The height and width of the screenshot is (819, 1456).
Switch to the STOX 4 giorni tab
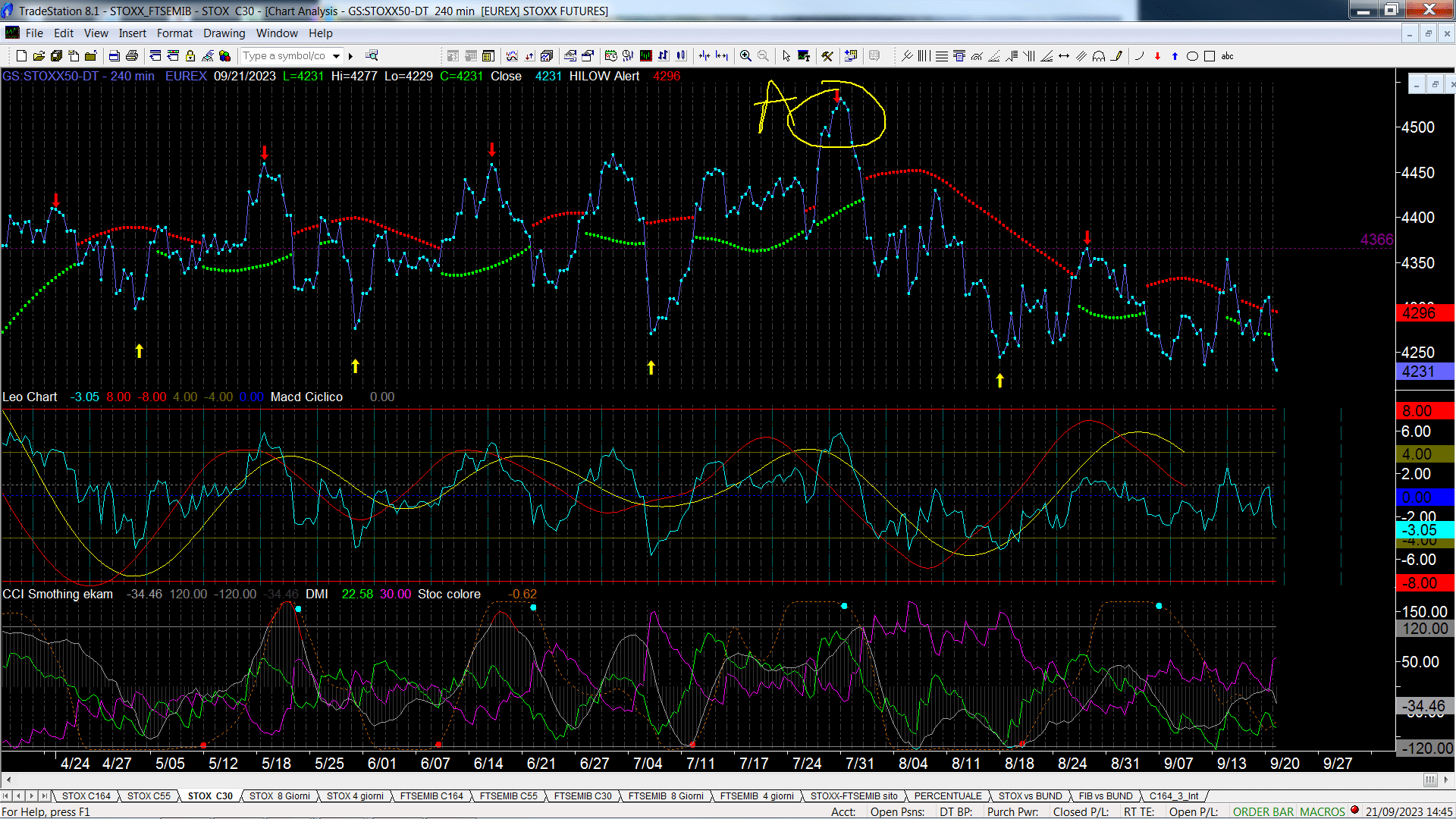[355, 795]
